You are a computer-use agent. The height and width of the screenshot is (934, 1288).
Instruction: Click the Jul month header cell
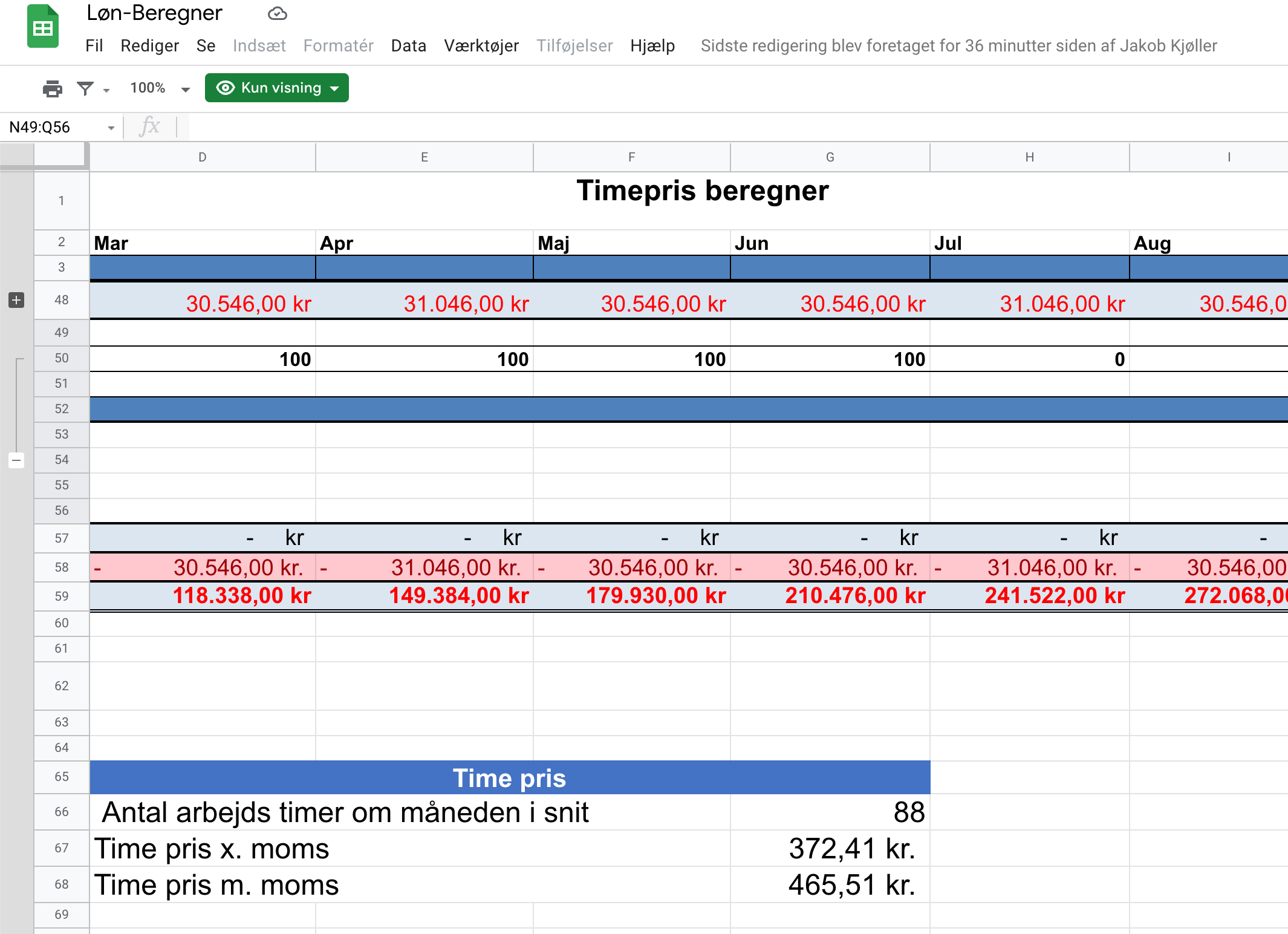pyautogui.click(x=1030, y=243)
